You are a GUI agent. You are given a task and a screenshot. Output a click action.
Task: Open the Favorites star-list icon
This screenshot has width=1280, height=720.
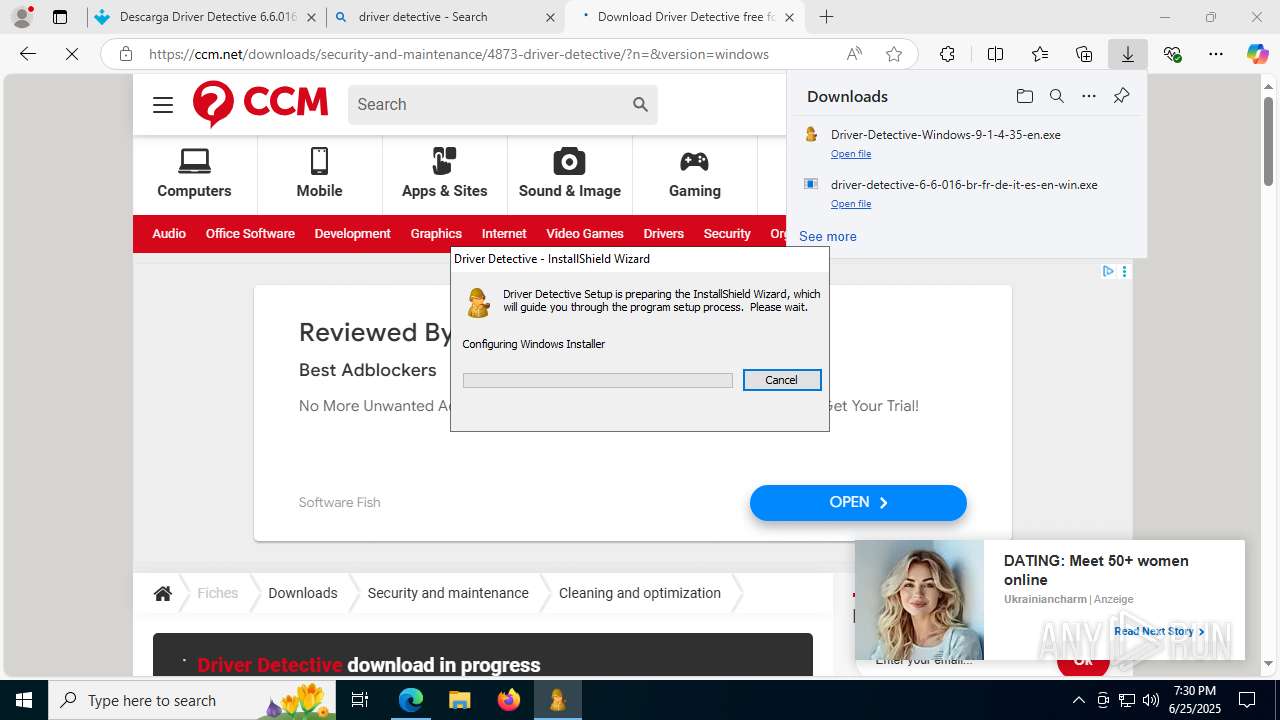pos(1040,54)
